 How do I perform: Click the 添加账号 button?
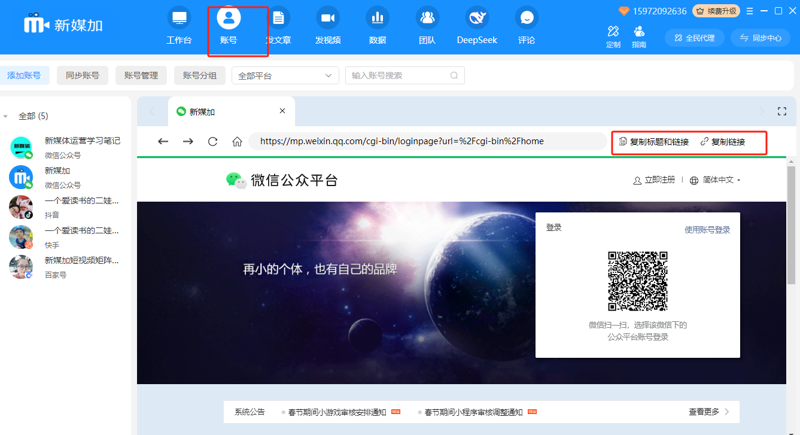click(x=24, y=75)
